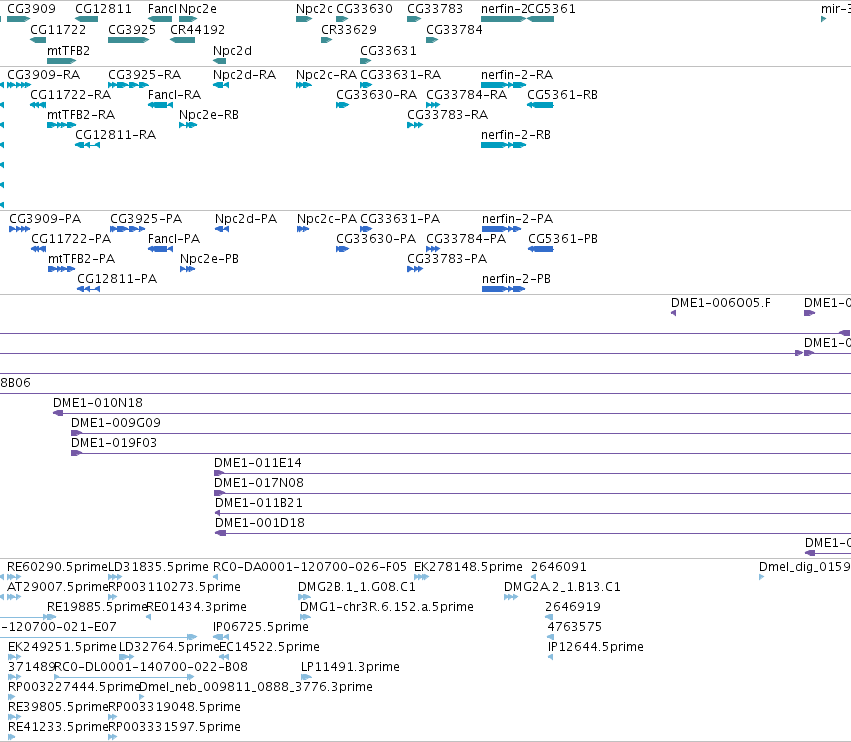Click the Fancl-RA transcript label
This screenshot has height=742, width=851.
click(x=174, y=95)
